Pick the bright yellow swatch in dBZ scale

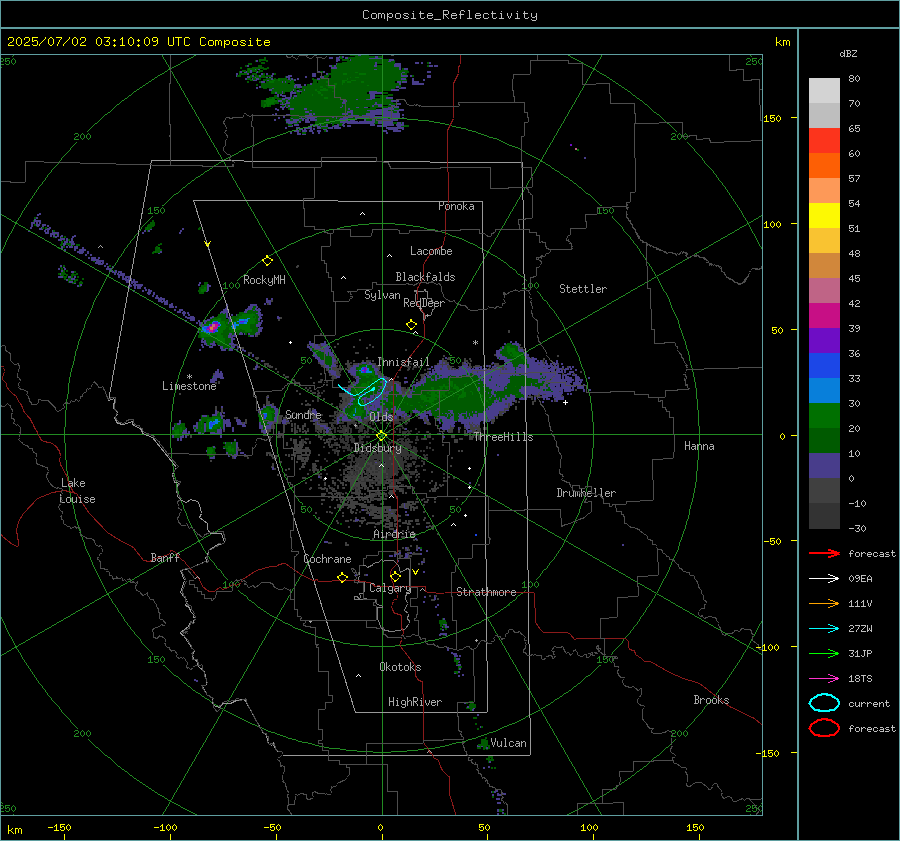(824, 216)
